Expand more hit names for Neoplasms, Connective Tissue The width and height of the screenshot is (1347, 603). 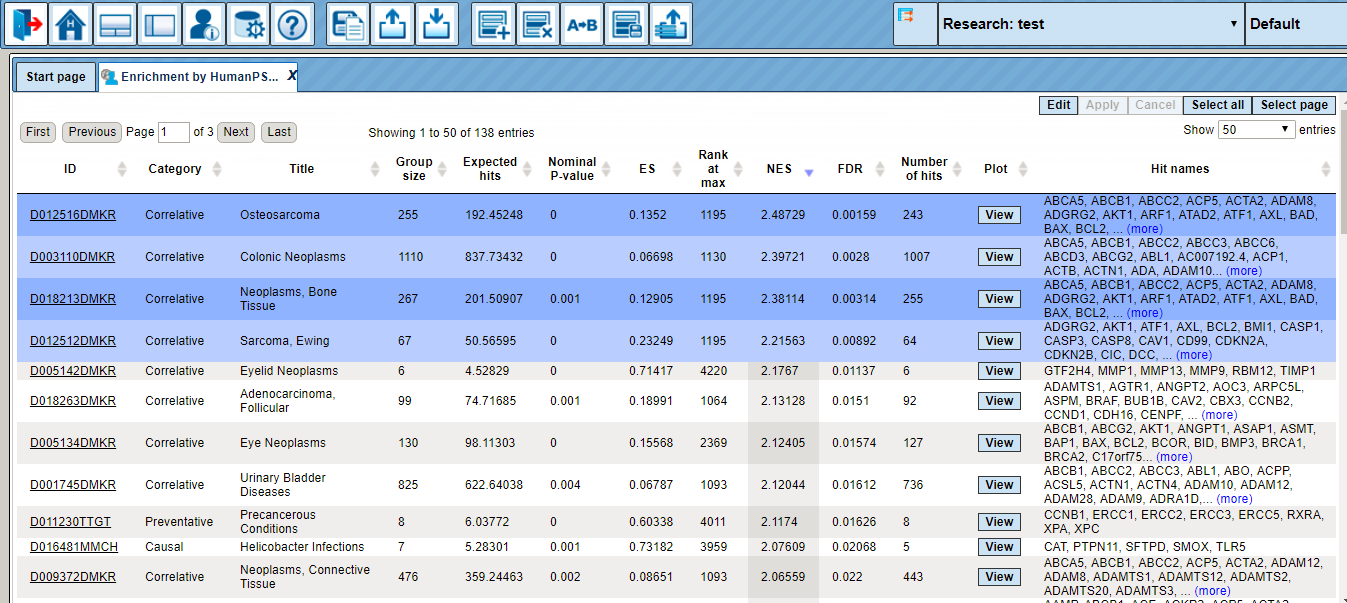(1213, 591)
